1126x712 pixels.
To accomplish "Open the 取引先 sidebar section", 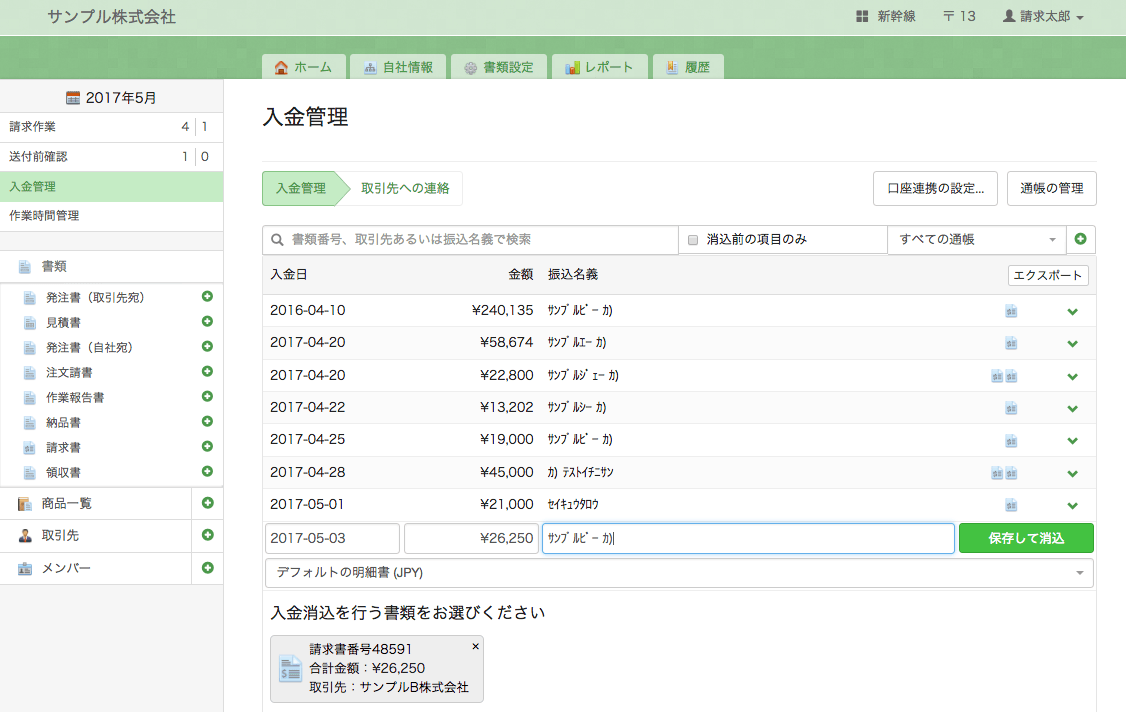I will 96,535.
